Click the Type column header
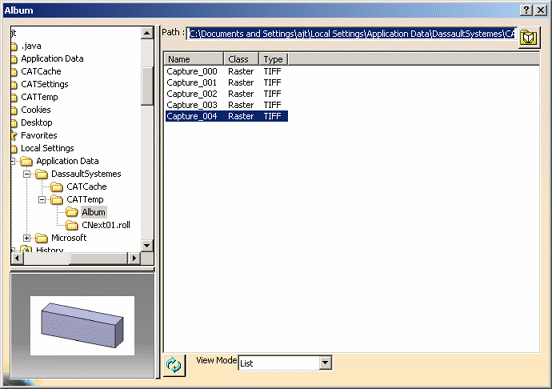The height and width of the screenshot is (389, 552). point(274,59)
